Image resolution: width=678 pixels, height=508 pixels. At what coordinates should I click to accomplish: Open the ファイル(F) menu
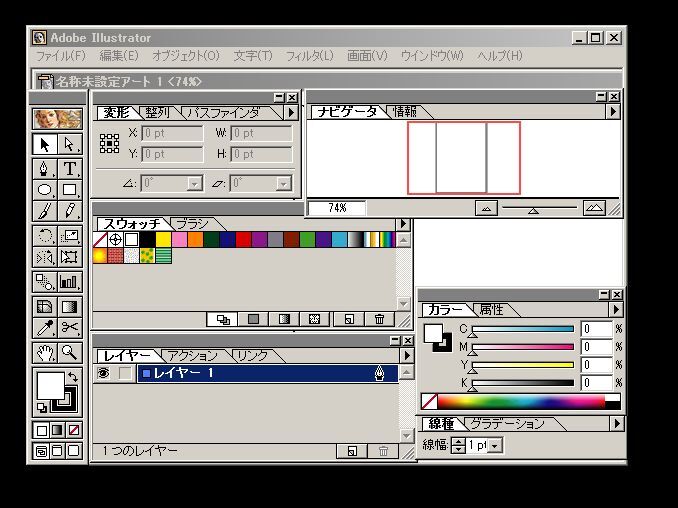point(61,56)
